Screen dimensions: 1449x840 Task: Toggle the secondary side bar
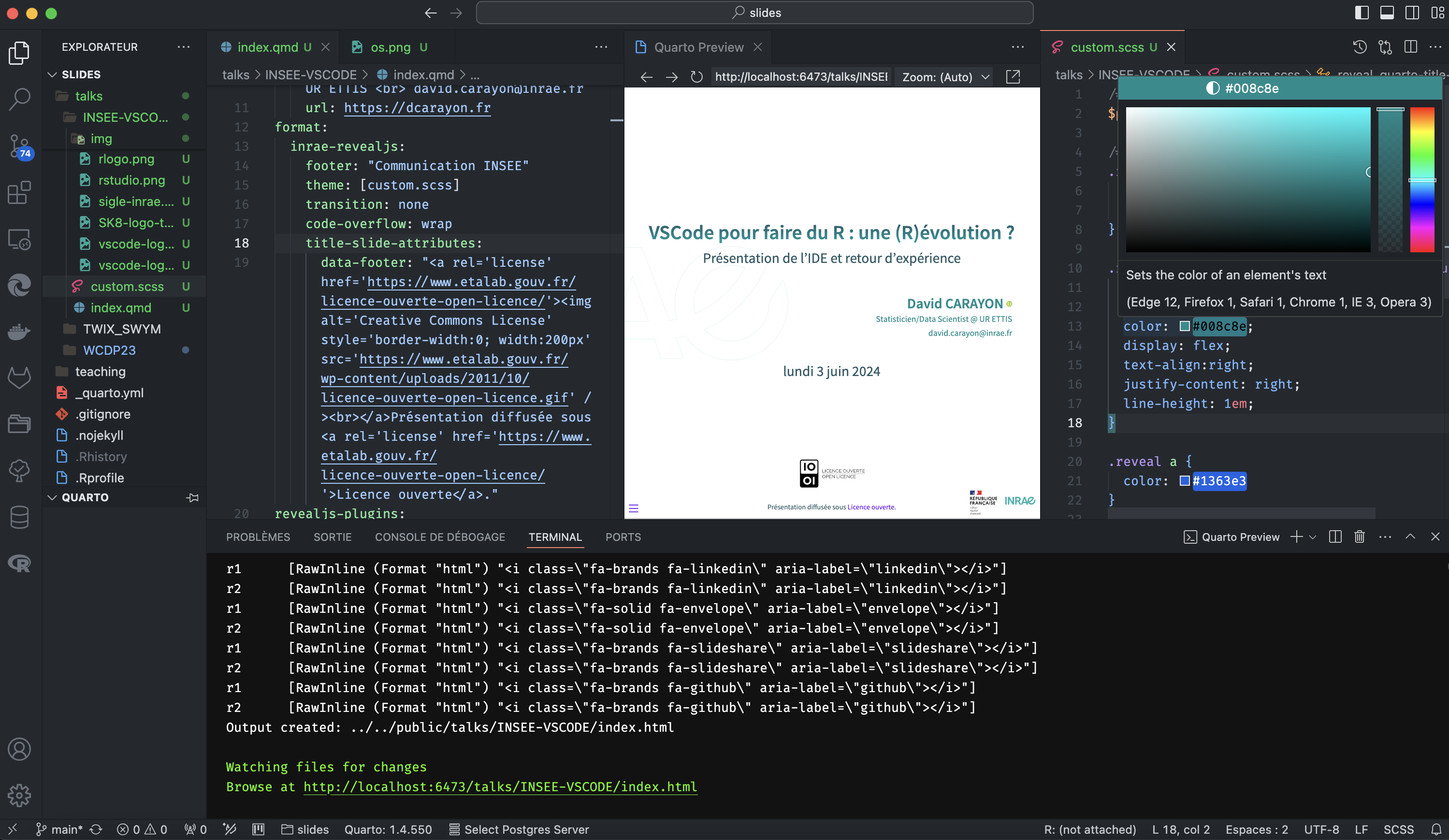click(1412, 13)
